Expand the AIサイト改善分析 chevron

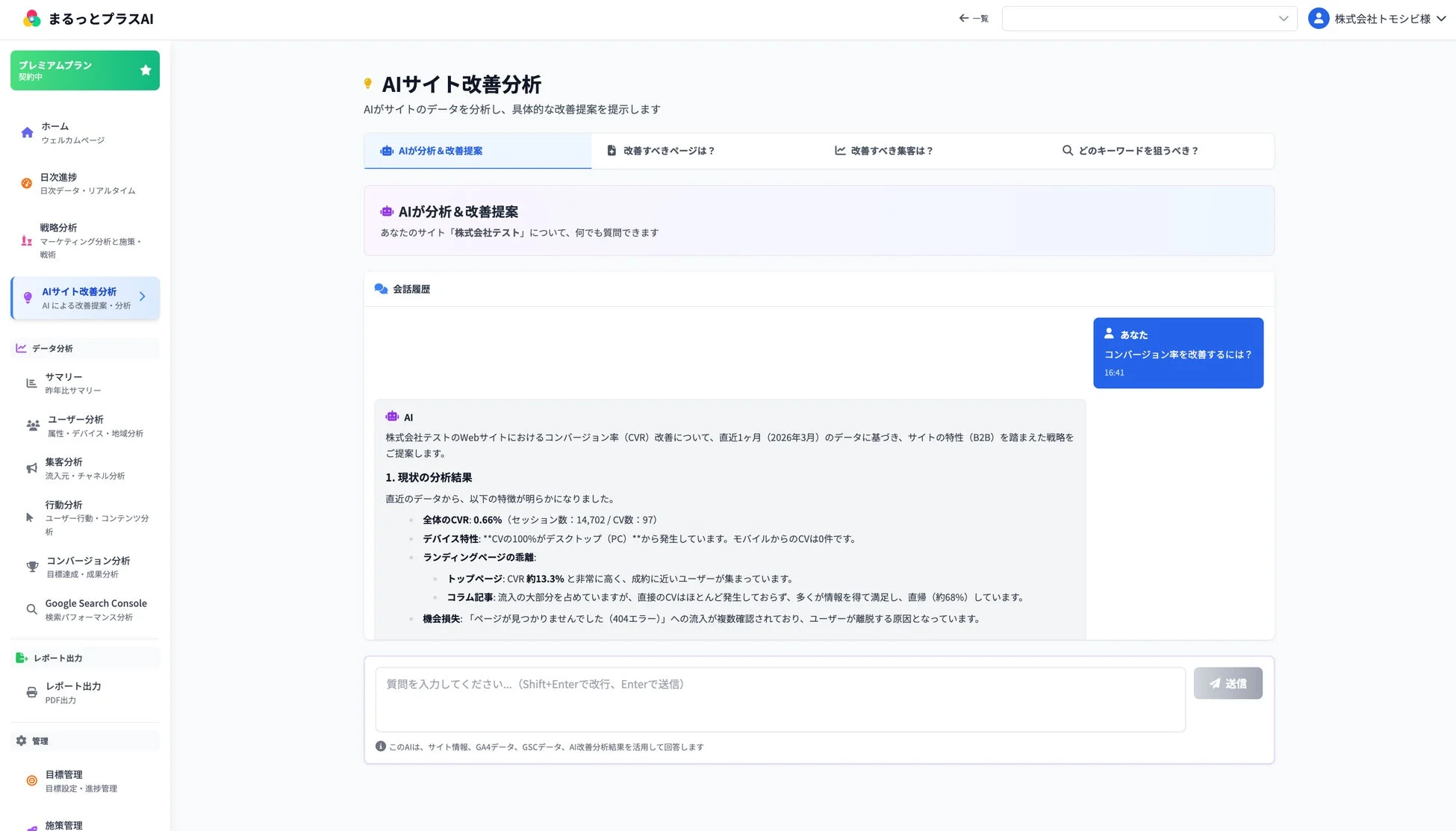pyautogui.click(x=142, y=296)
